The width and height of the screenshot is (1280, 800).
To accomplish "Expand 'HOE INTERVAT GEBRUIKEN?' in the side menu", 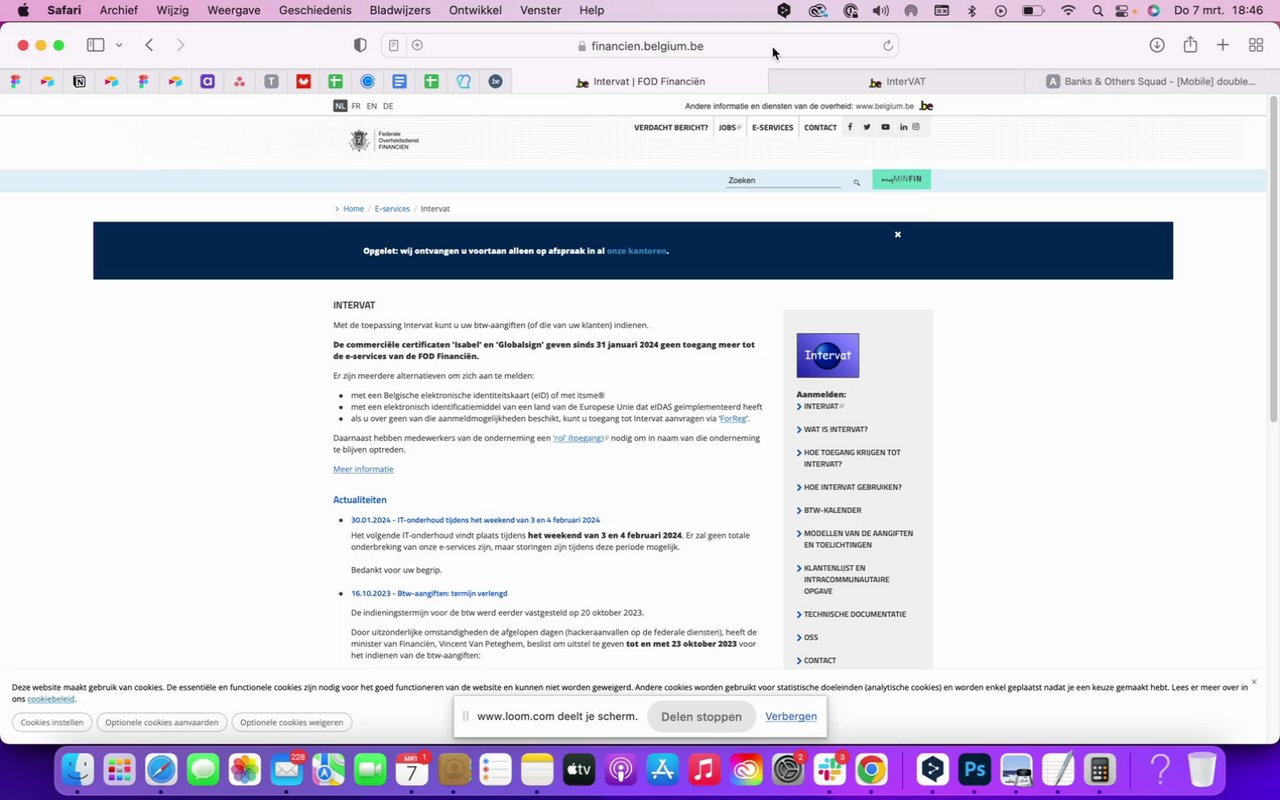I will coord(852,487).
